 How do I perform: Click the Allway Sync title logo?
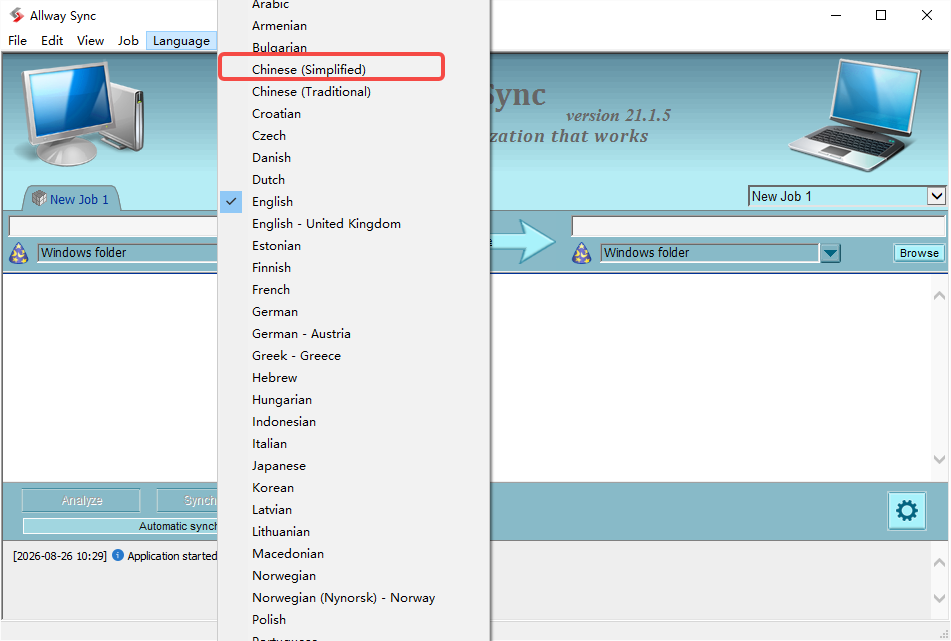[x=16, y=15]
